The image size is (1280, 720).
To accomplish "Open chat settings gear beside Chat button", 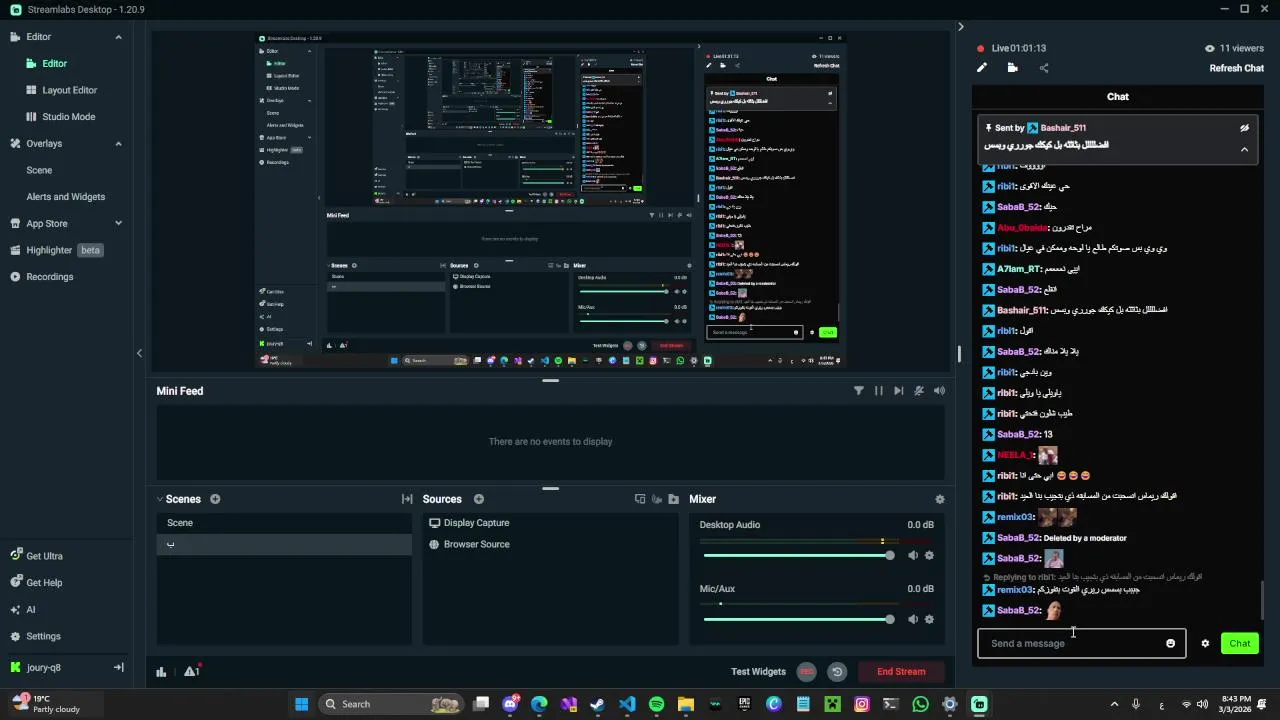I will [x=1205, y=643].
